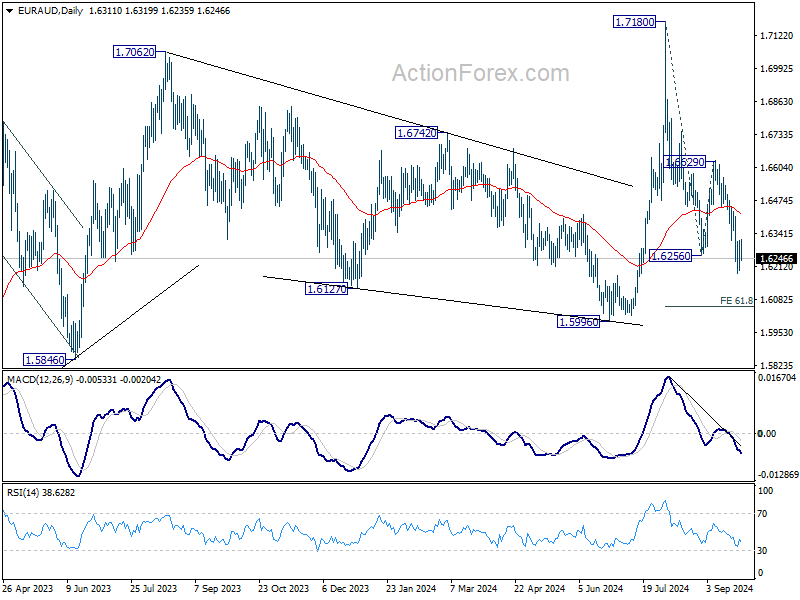This screenshot has height=600, width=800.
Task: Click the 1.59530 price axis value
Action: [x=777, y=333]
